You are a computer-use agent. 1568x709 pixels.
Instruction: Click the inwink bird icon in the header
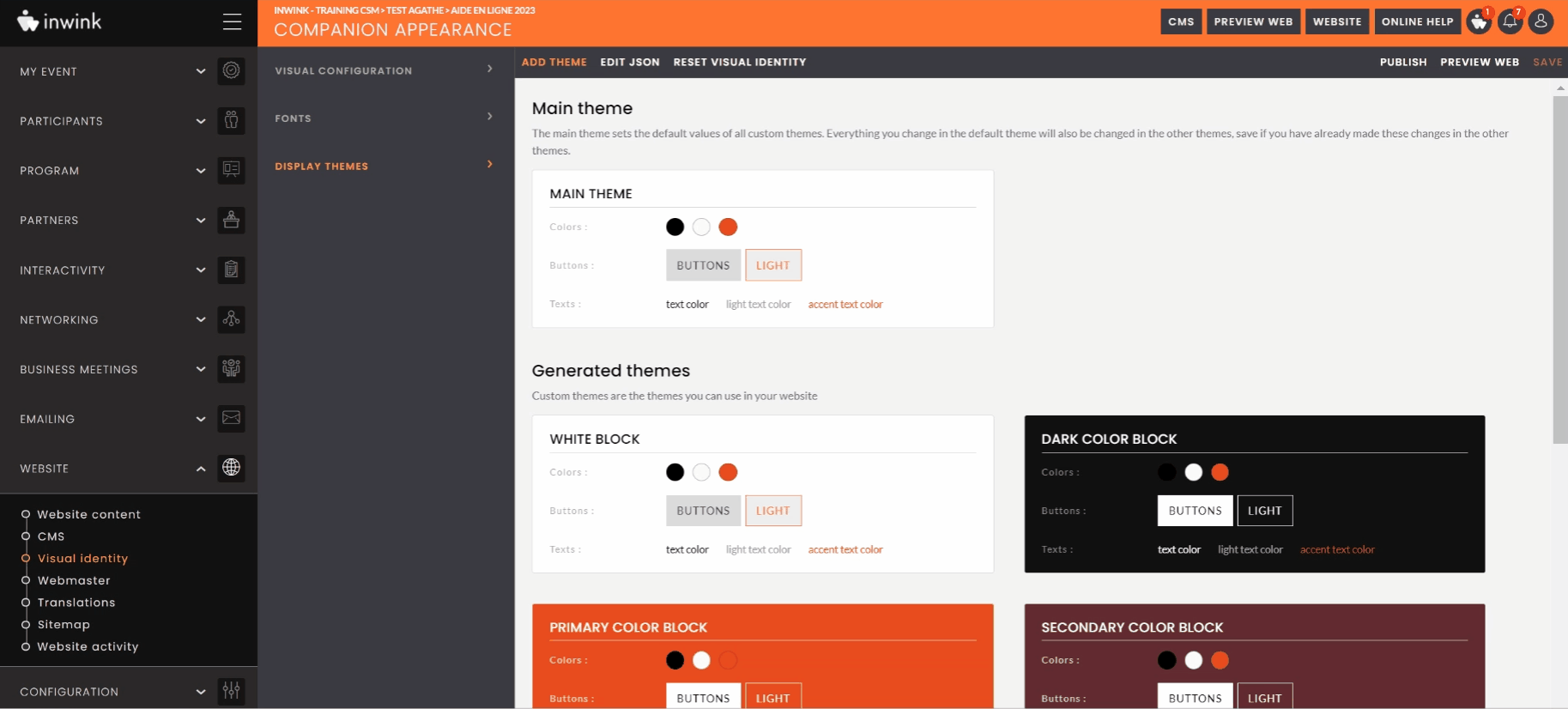1479,21
